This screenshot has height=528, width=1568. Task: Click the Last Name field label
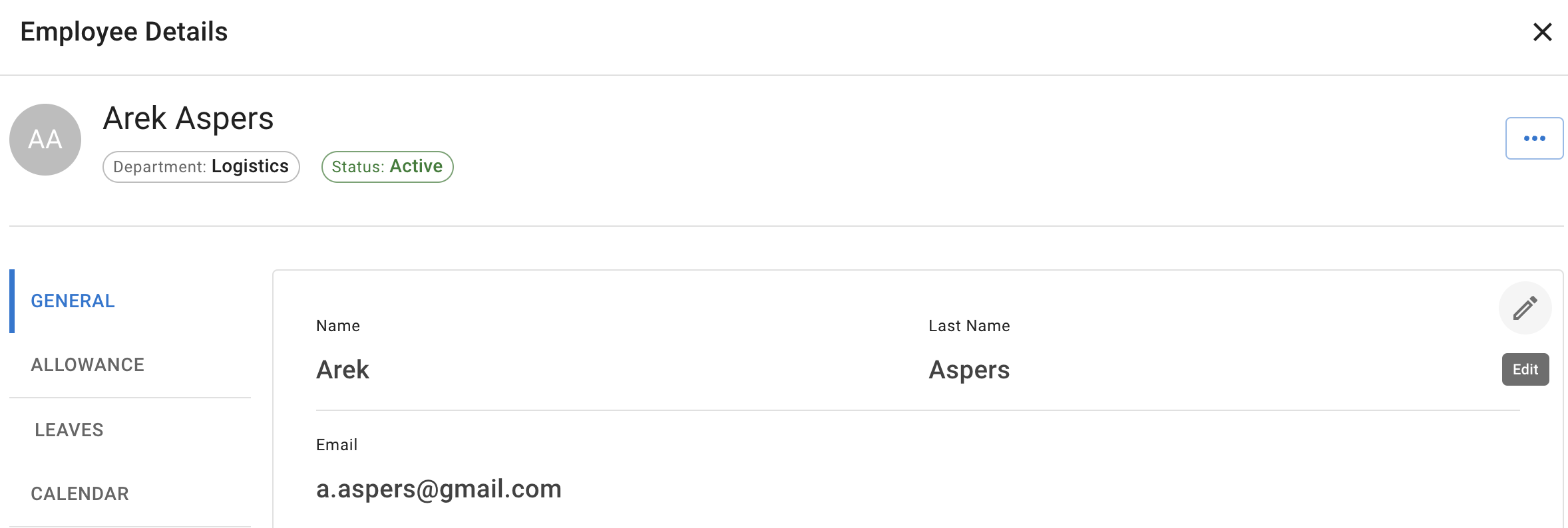[x=969, y=326]
